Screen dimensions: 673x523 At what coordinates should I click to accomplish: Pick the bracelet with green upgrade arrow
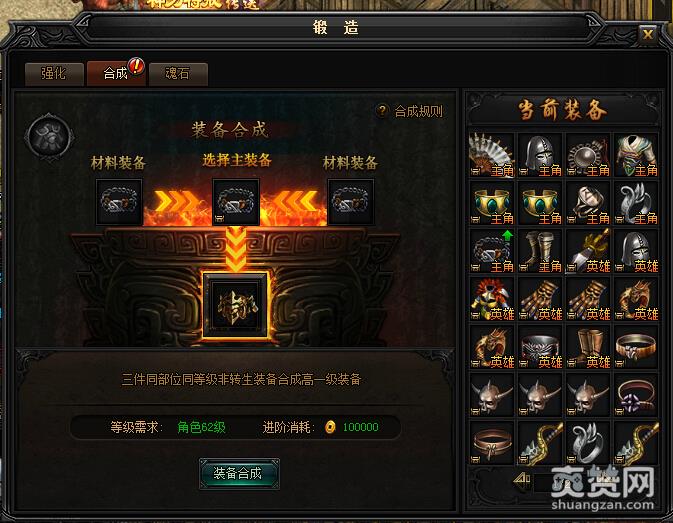492,251
